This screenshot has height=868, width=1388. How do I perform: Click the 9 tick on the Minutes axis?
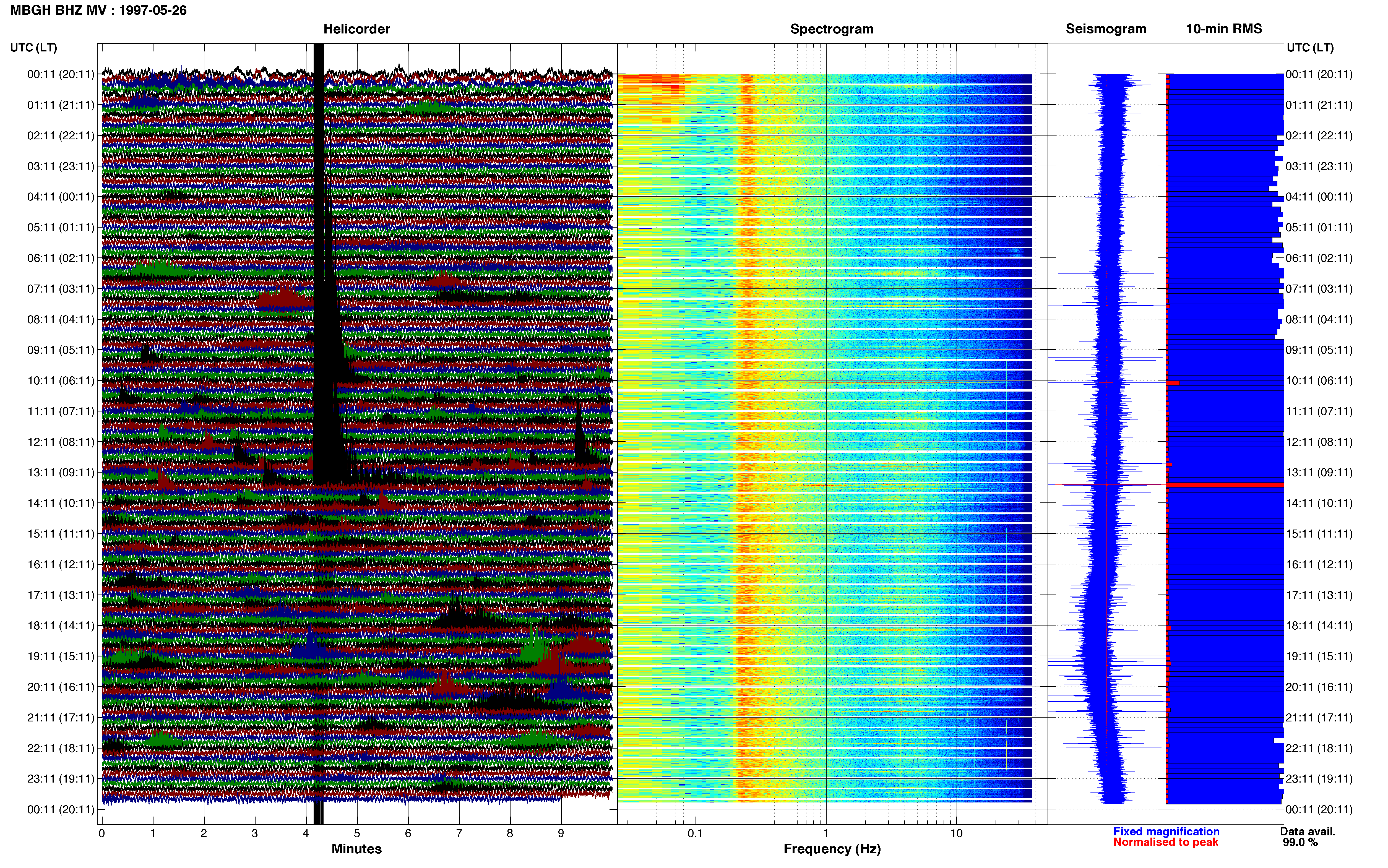click(x=561, y=833)
